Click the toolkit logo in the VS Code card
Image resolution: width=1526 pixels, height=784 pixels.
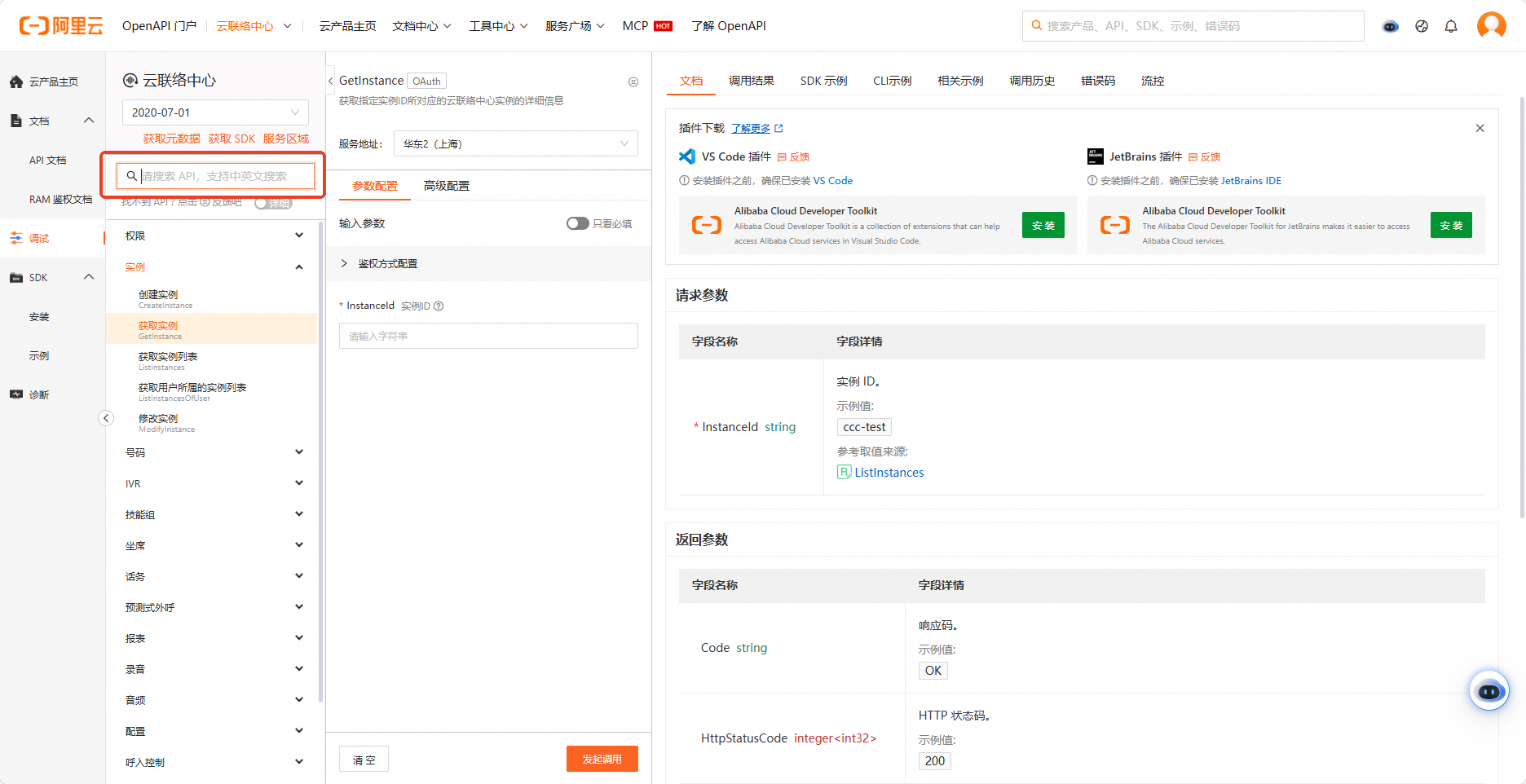pos(707,225)
